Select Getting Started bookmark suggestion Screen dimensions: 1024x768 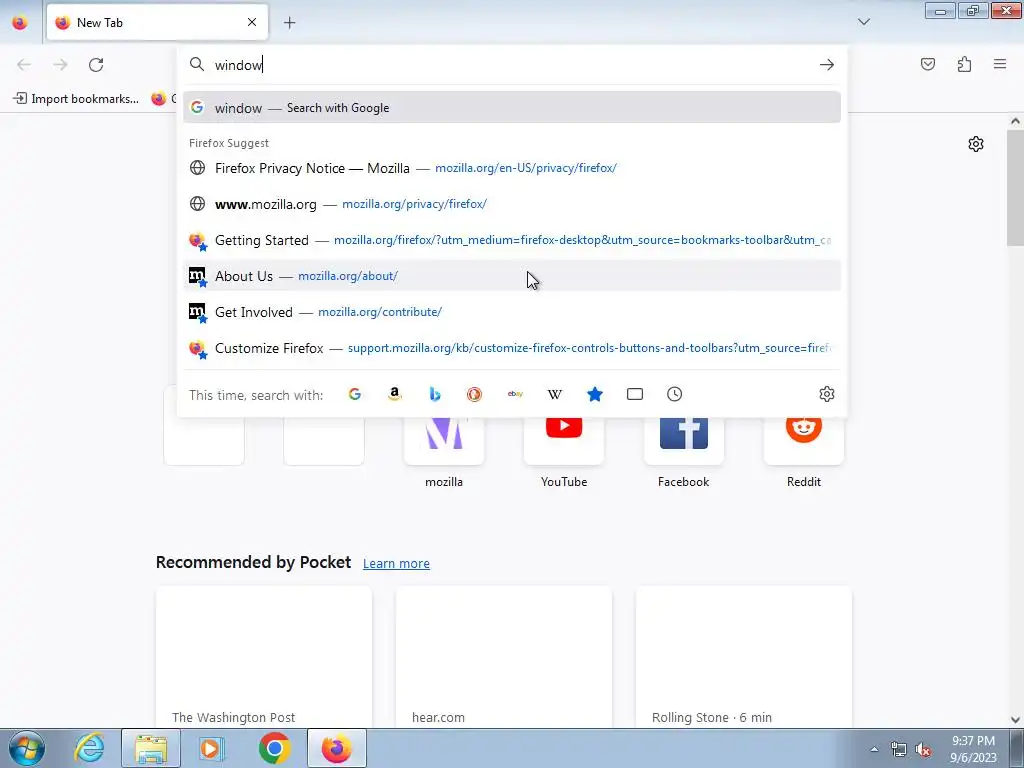(512, 240)
